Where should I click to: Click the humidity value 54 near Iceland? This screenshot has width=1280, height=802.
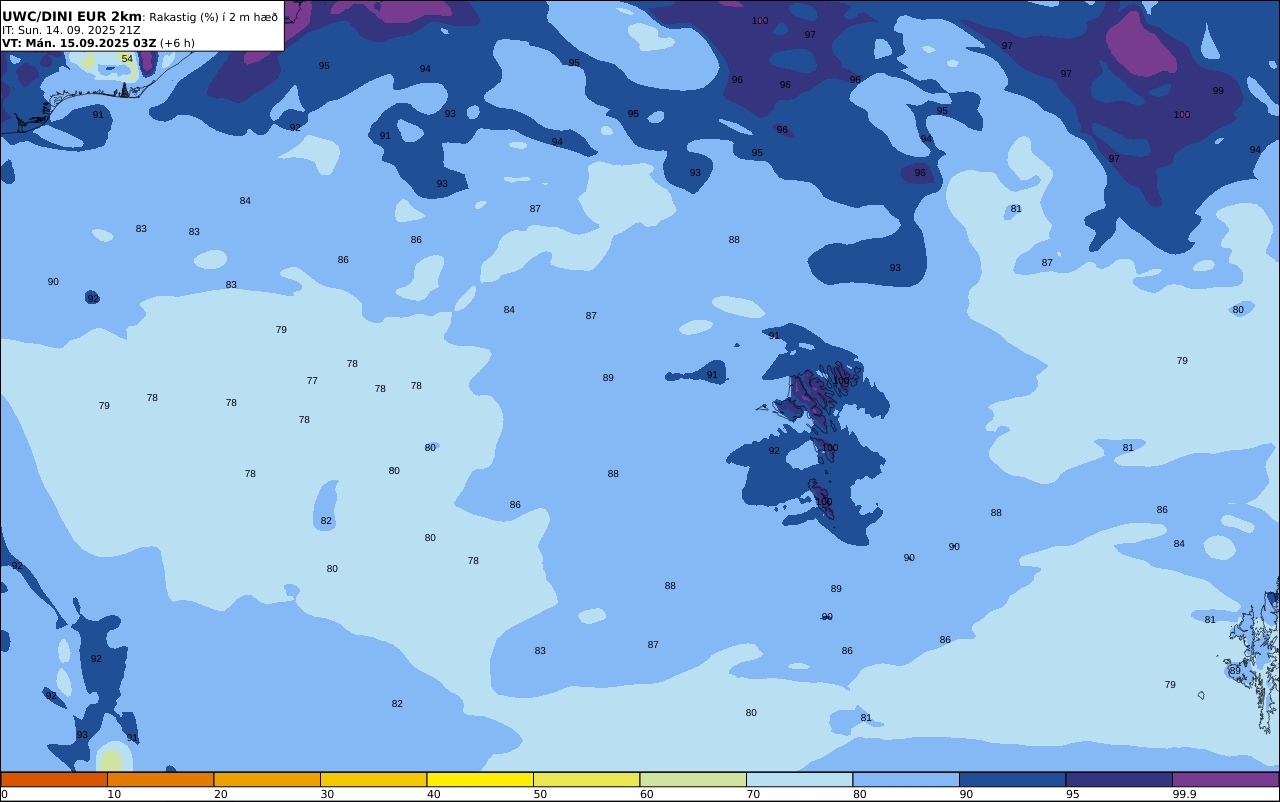coord(127,59)
